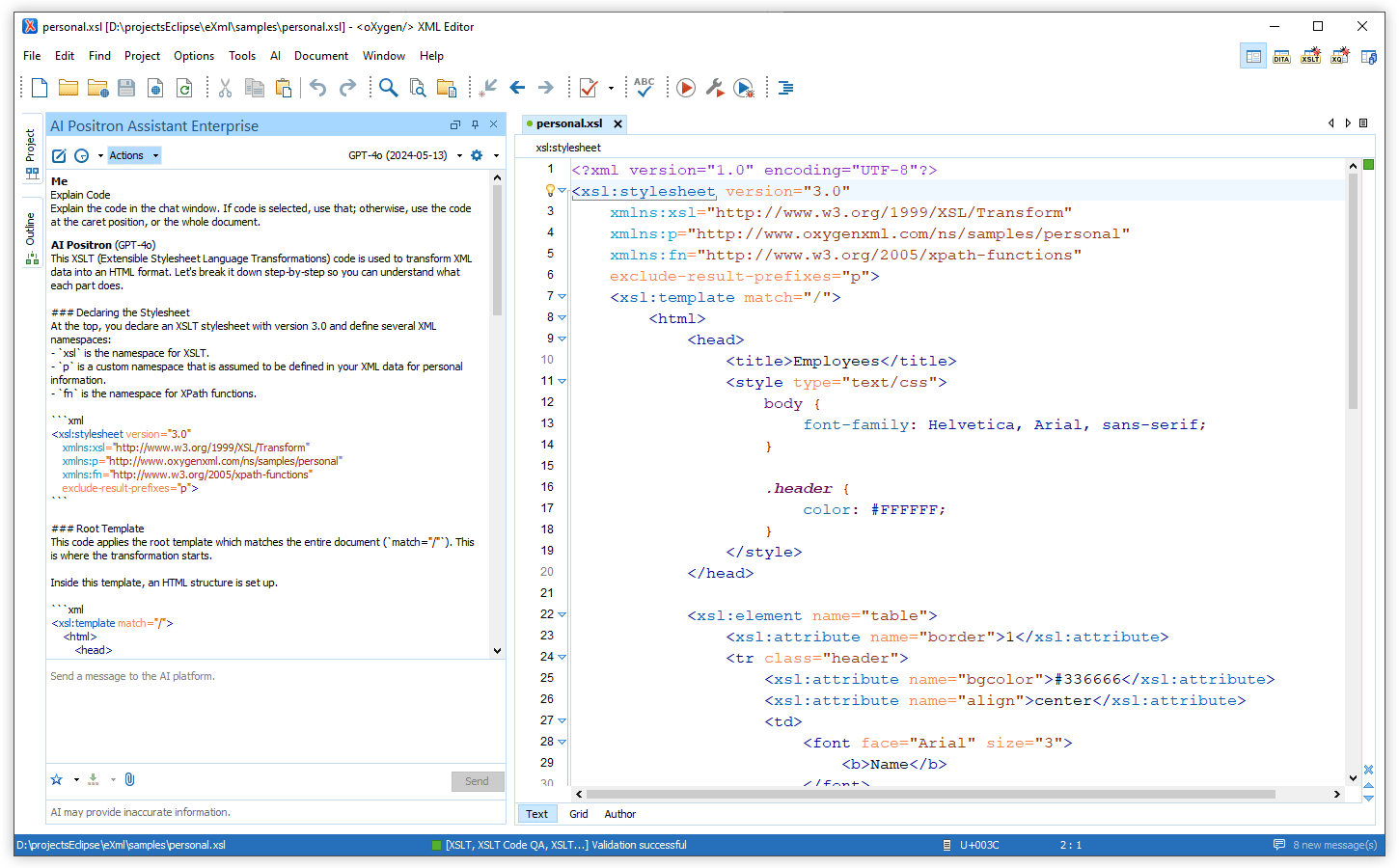
Task: Click the chat message input field
Action: pyautogui.click(x=276, y=712)
